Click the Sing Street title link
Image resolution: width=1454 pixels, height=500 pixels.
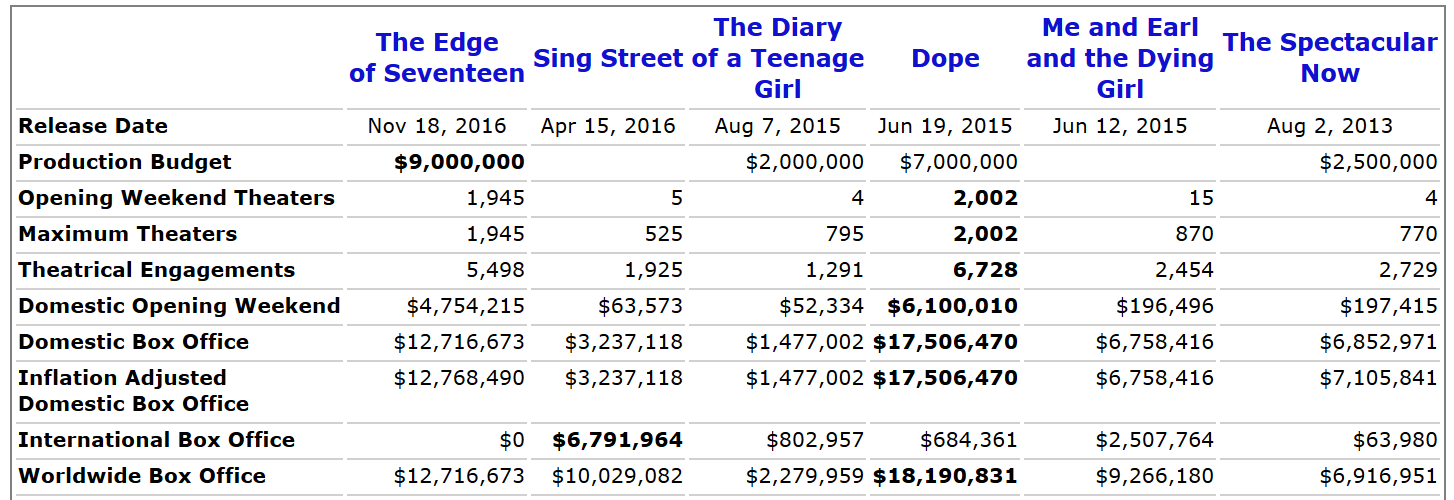tap(608, 59)
